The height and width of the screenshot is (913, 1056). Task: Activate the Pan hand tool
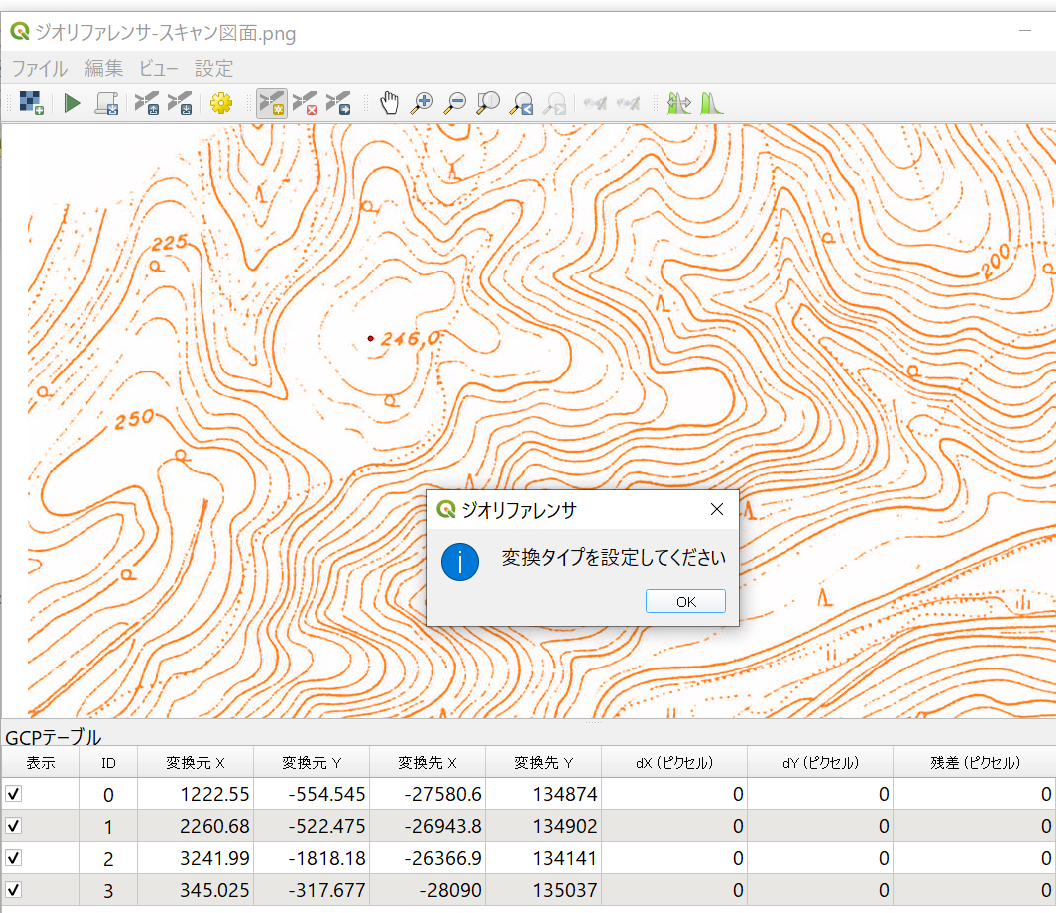(x=389, y=103)
